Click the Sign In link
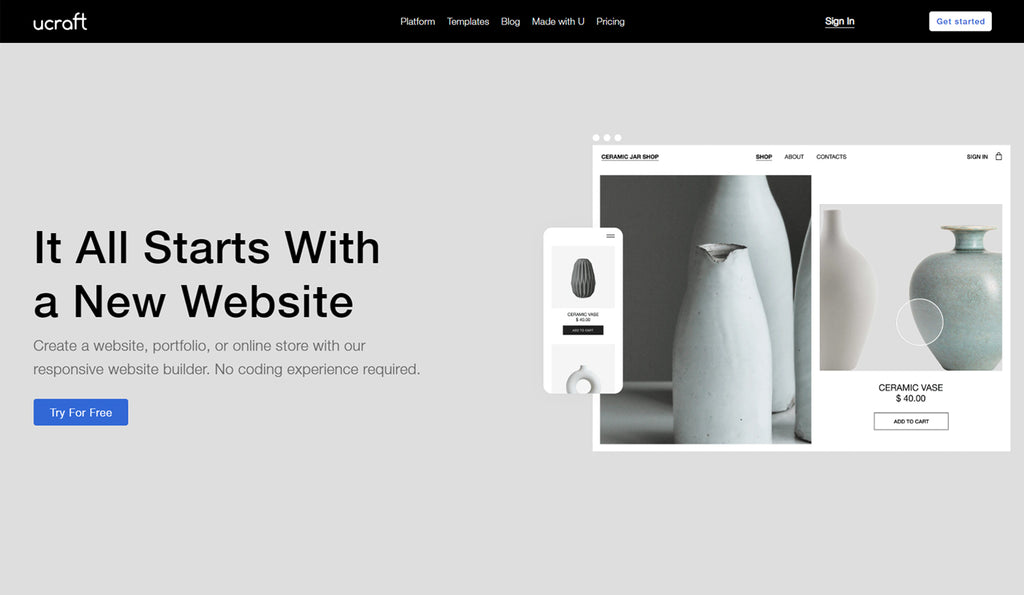 [839, 22]
